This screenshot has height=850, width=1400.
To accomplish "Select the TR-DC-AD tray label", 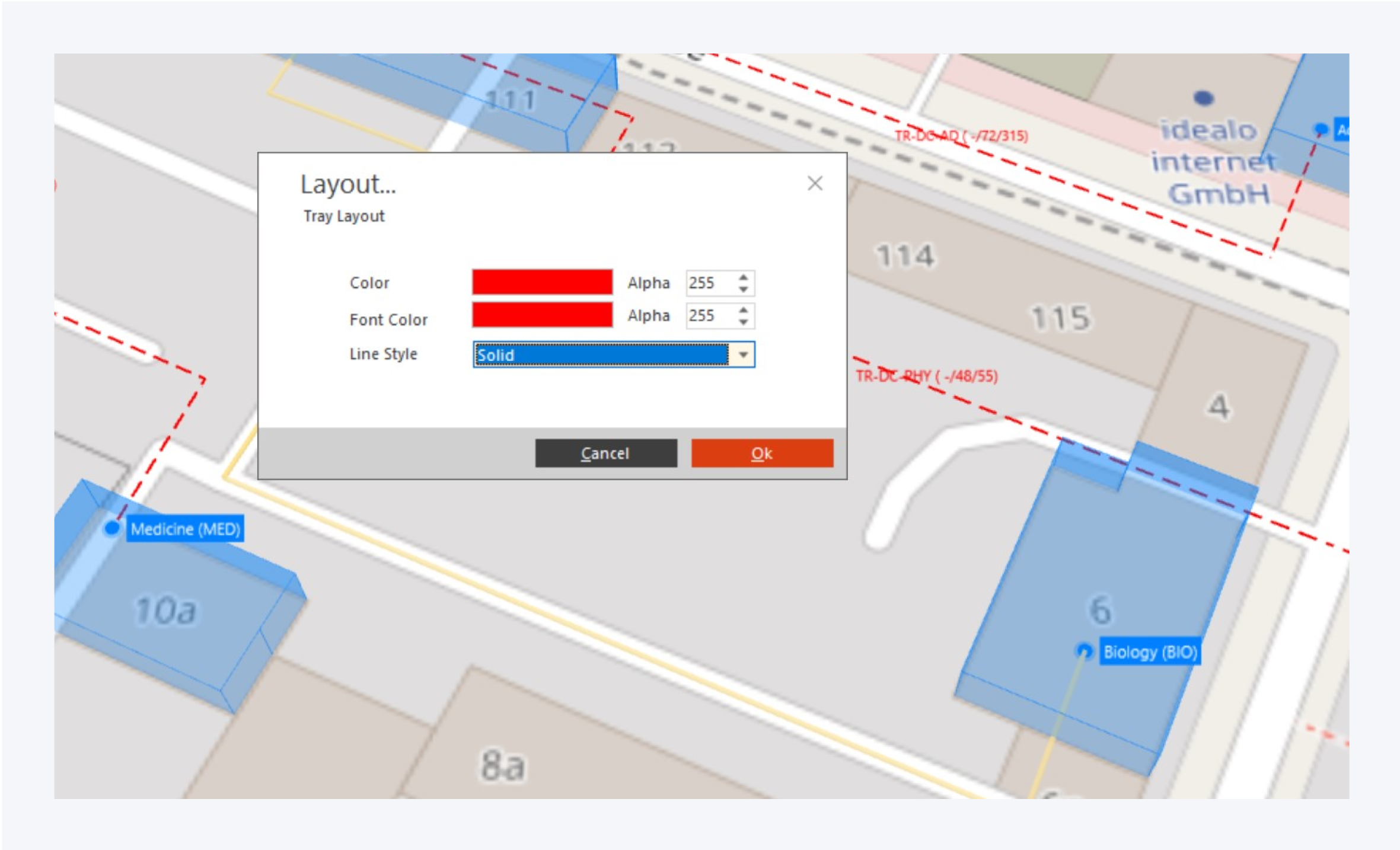I will point(961,136).
